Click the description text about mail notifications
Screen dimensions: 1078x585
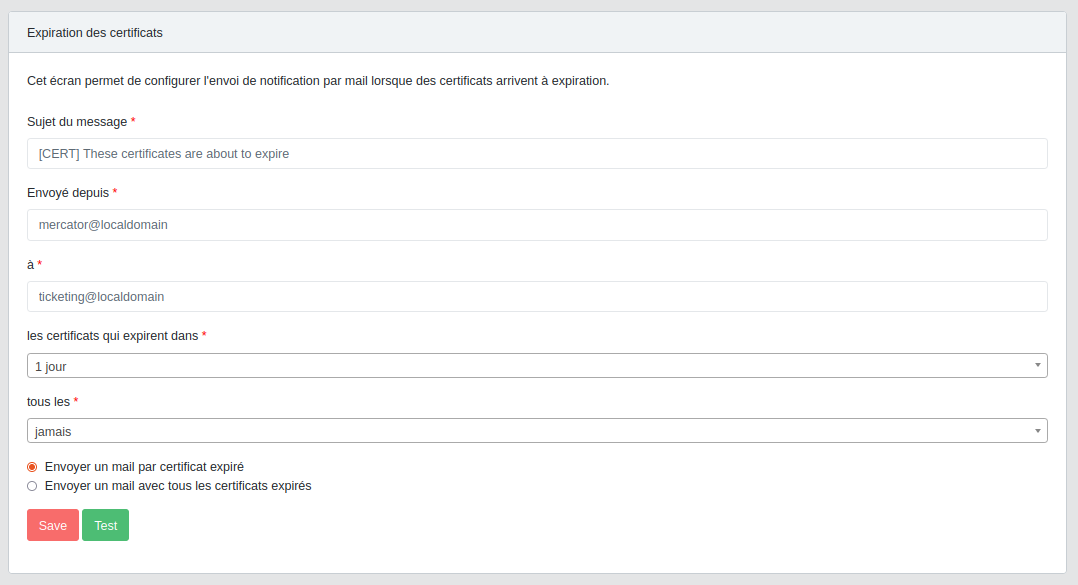click(x=318, y=81)
